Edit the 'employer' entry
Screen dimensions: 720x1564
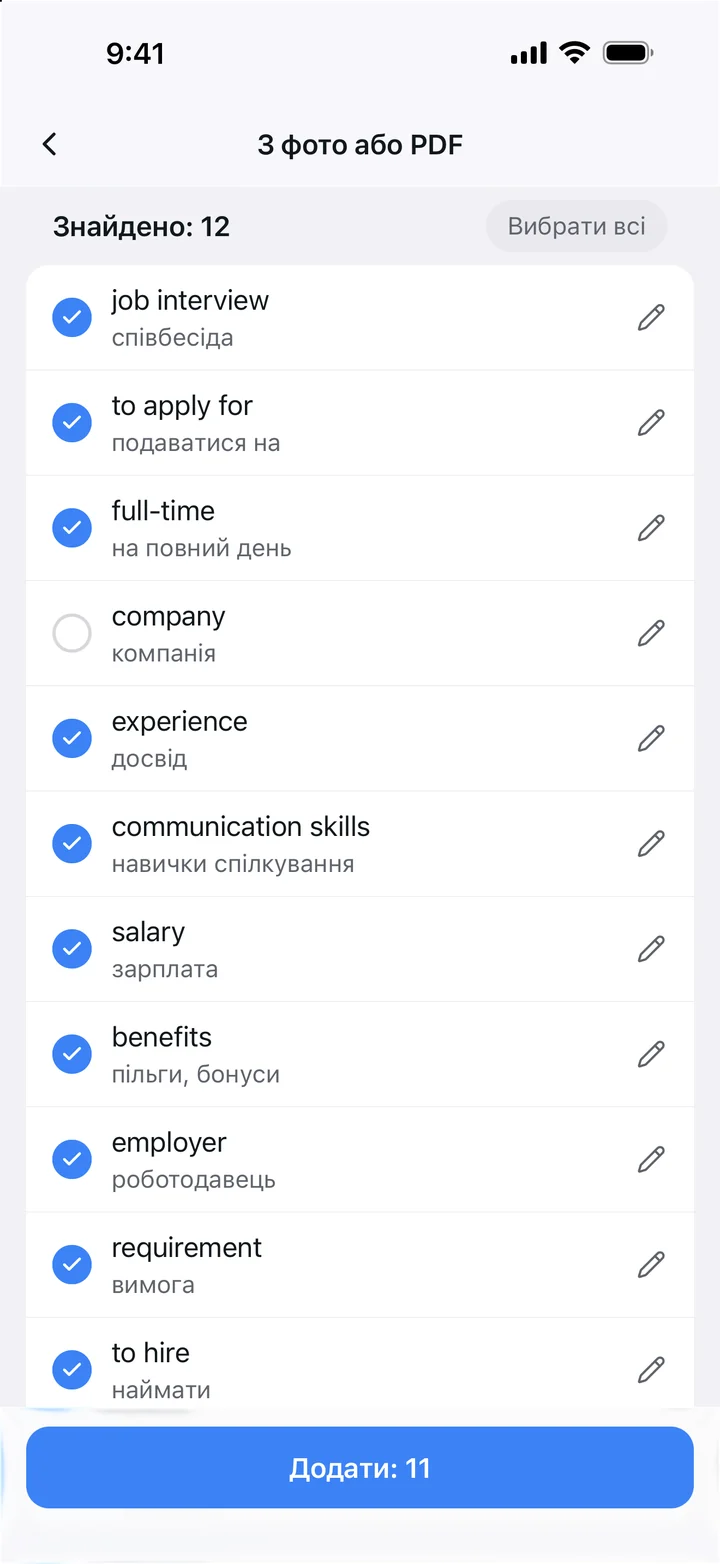(x=651, y=1159)
